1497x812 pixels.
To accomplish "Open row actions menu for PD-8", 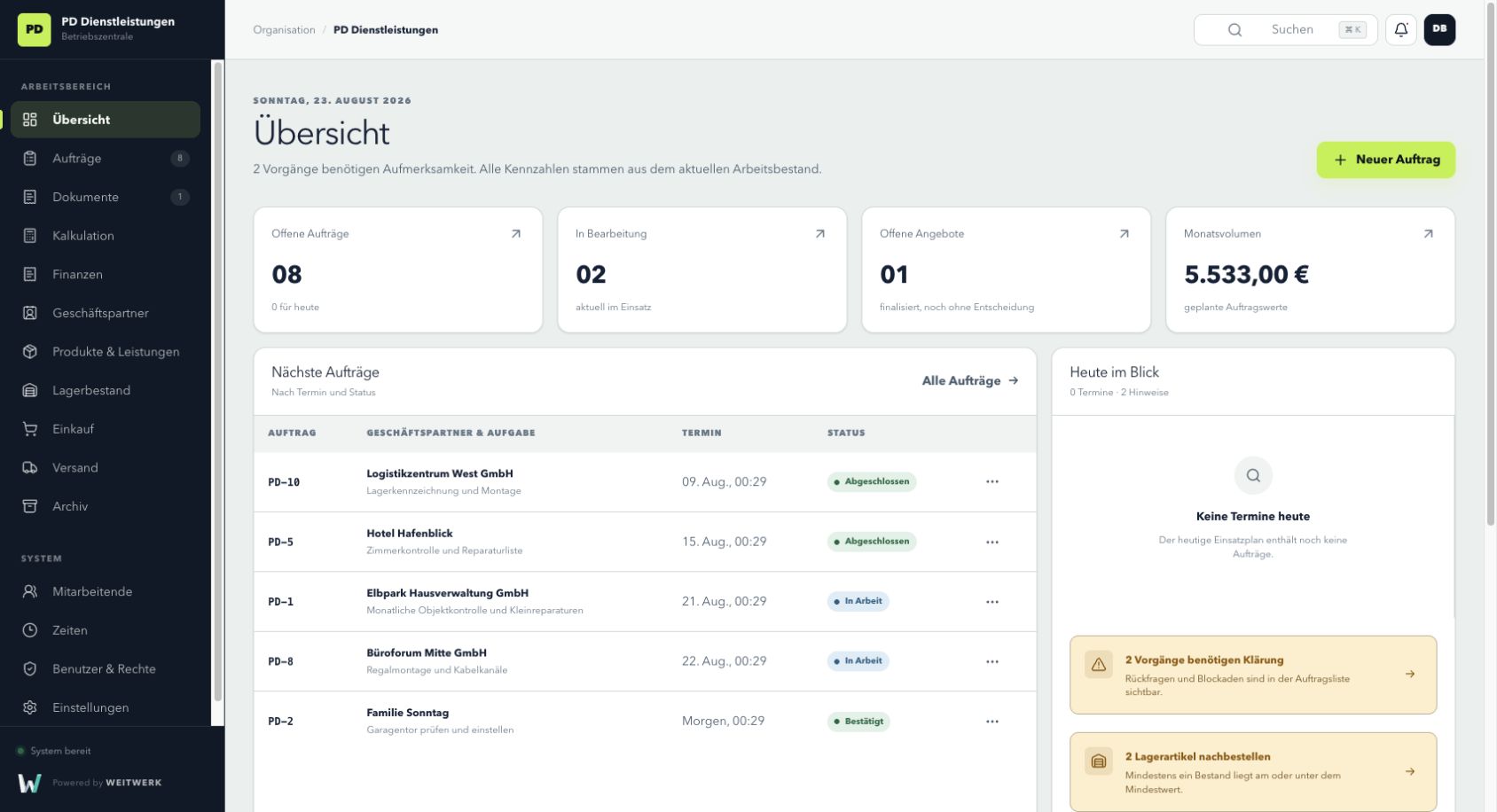I will (992, 661).
